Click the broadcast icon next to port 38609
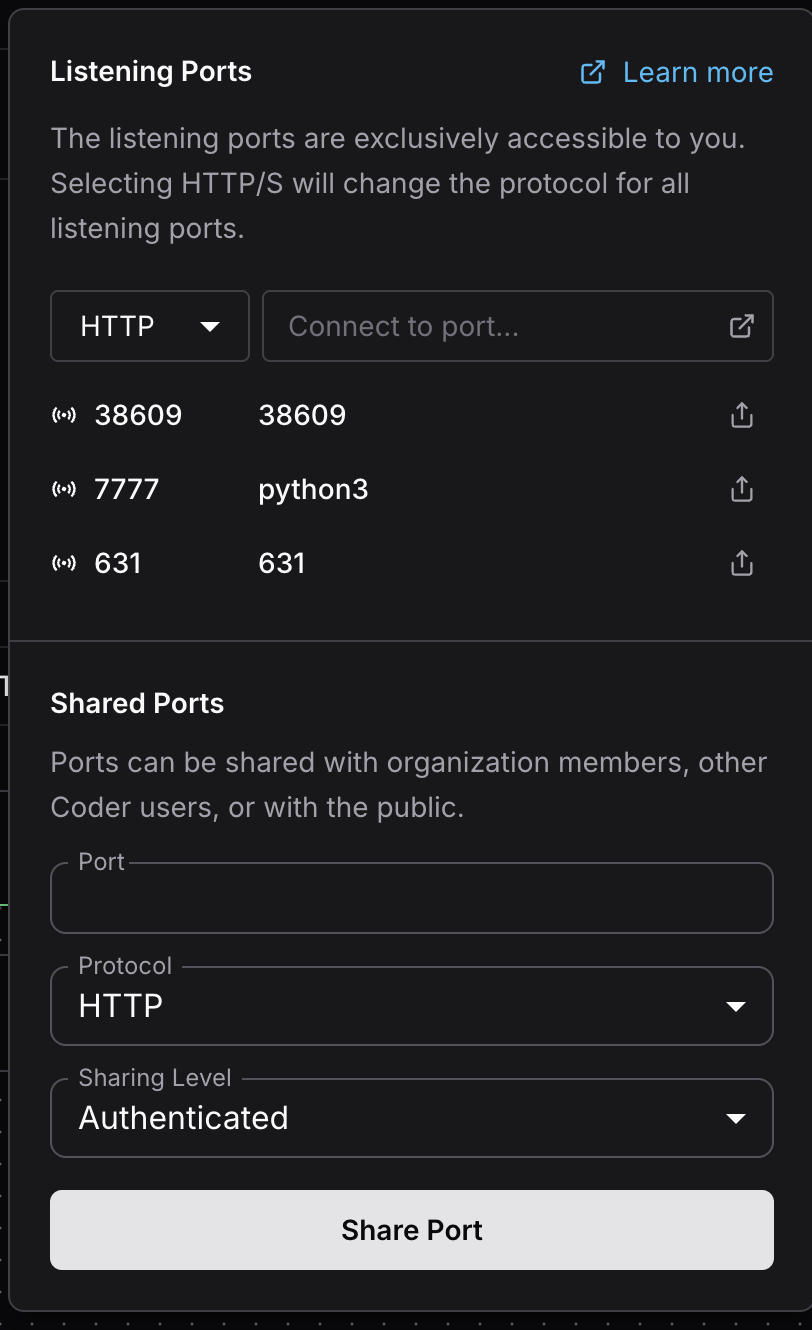Viewport: 812px width, 1330px height. [64, 415]
